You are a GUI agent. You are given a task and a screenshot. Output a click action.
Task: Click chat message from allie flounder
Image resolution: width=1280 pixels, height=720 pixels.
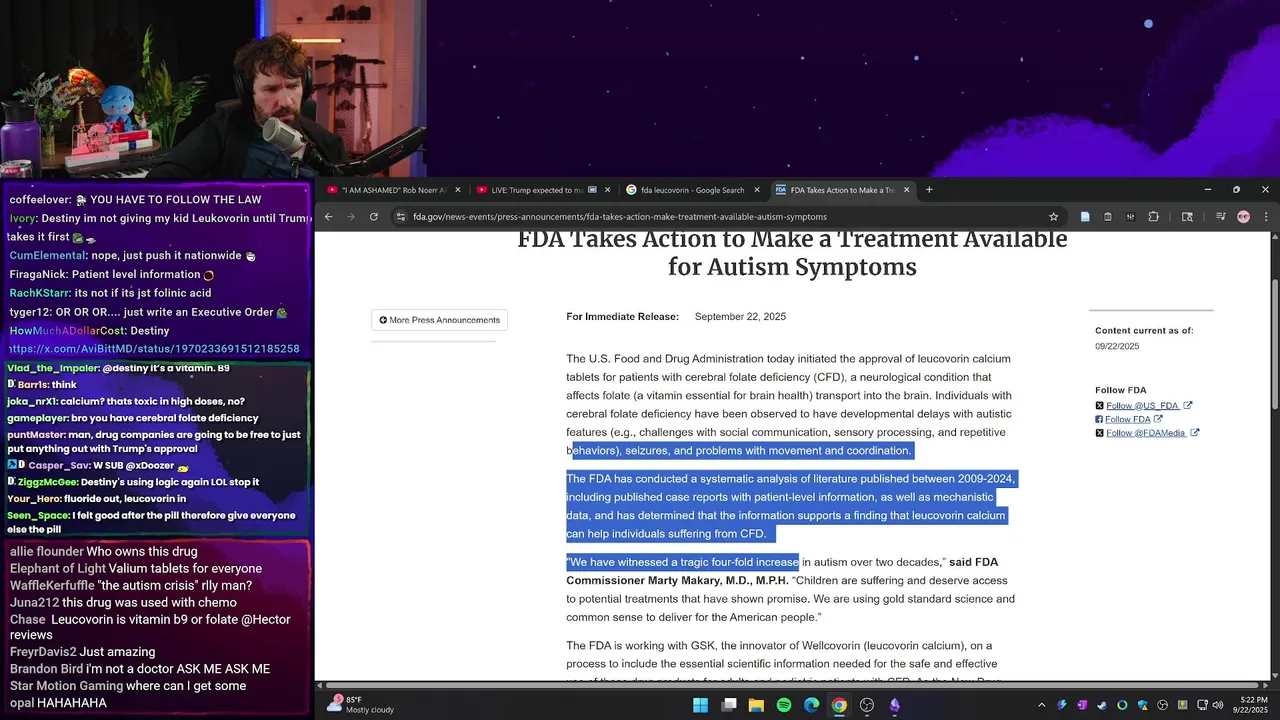click(104, 552)
